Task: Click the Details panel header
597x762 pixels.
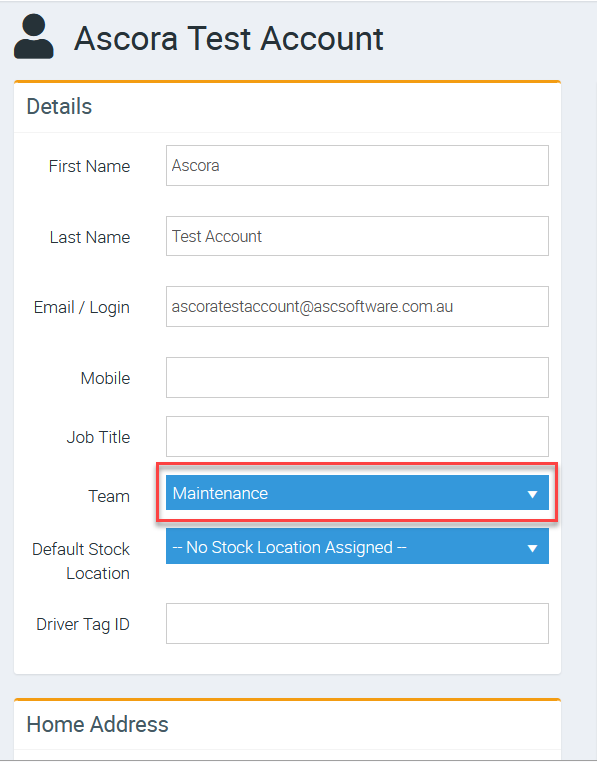Action: 59,106
